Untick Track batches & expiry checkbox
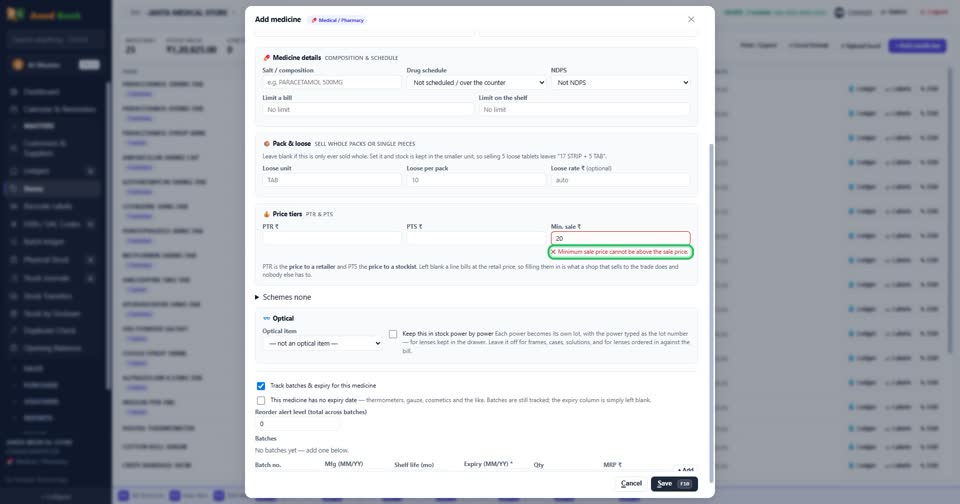 coord(261,386)
